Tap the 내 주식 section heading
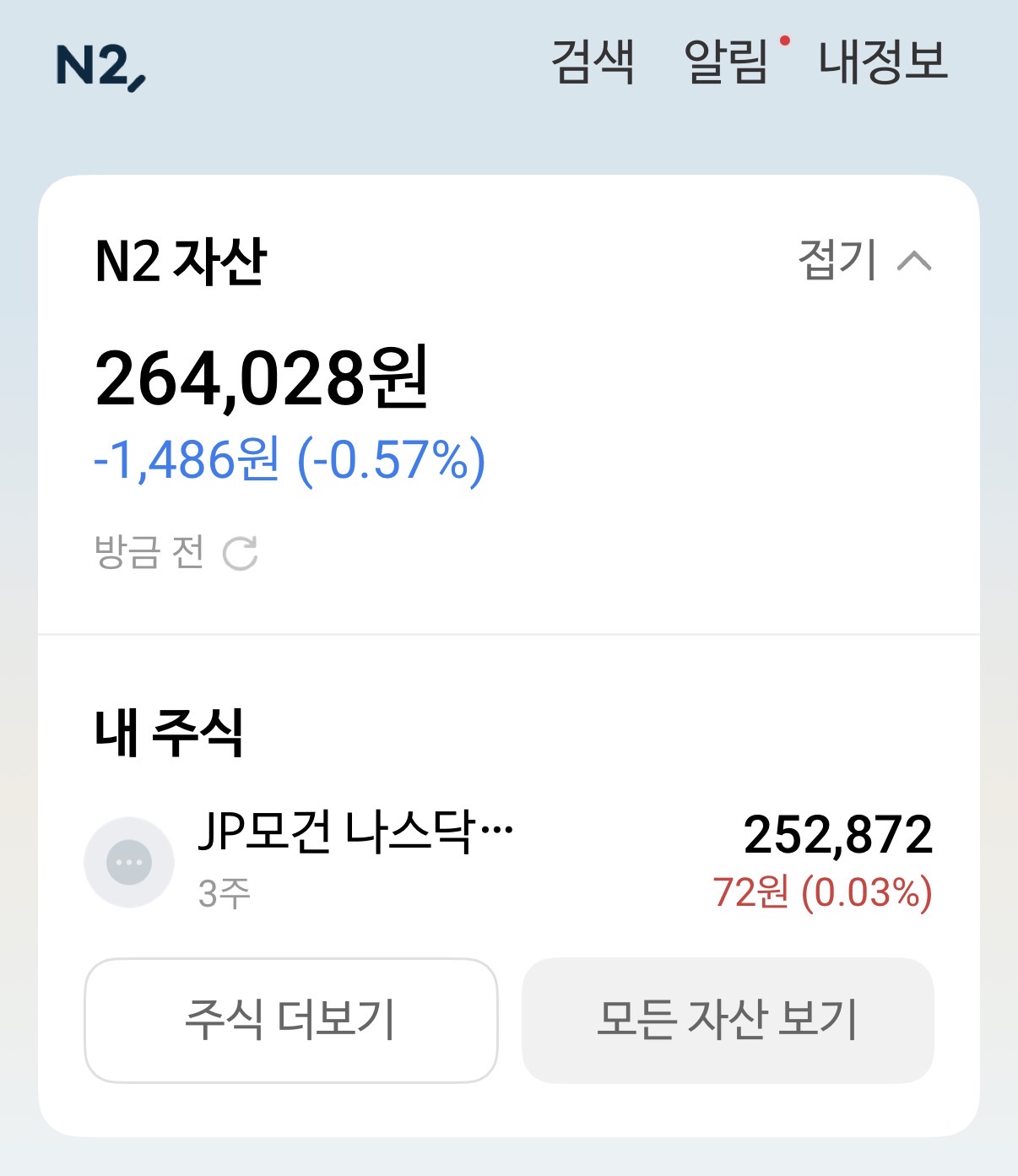The image size is (1018, 1176). pos(169,733)
